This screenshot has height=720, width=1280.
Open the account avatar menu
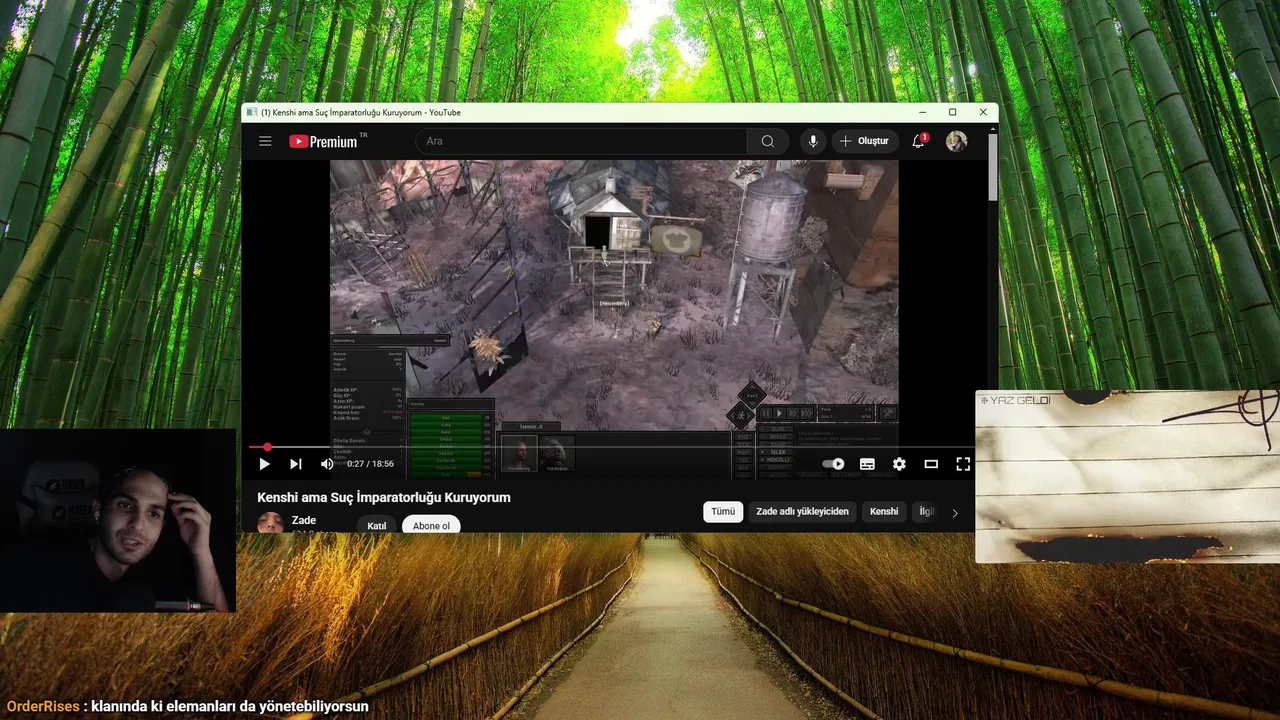957,141
